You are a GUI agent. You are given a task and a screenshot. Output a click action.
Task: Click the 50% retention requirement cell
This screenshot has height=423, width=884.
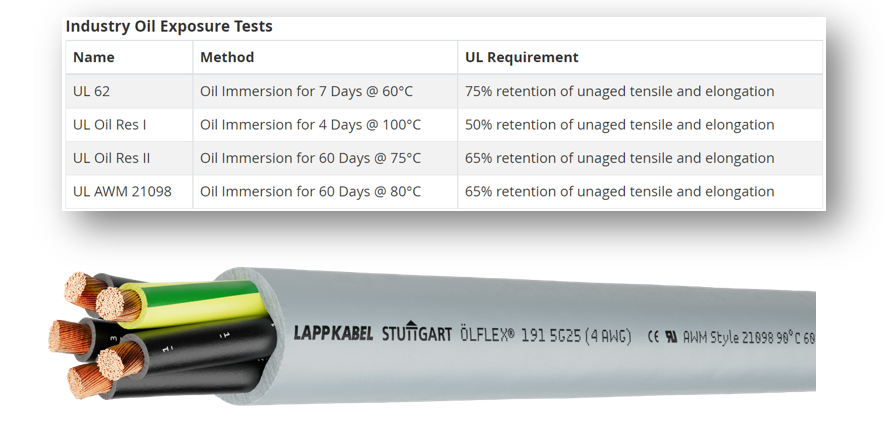[619, 125]
